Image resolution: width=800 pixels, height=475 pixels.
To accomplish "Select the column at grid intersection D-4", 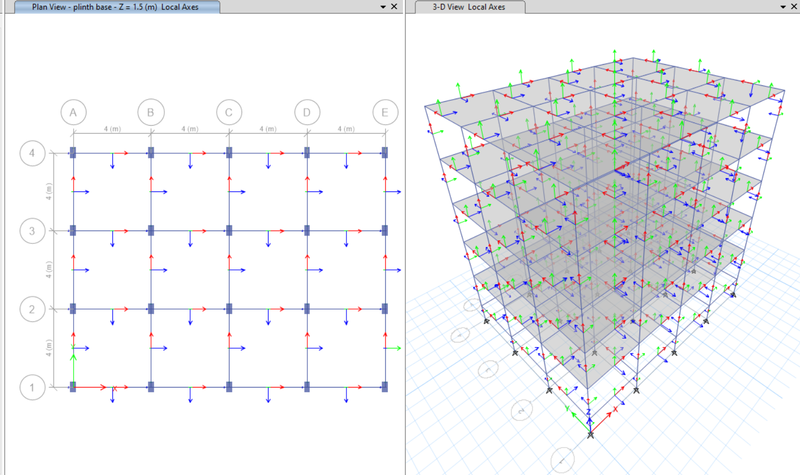I will pyautogui.click(x=307, y=153).
